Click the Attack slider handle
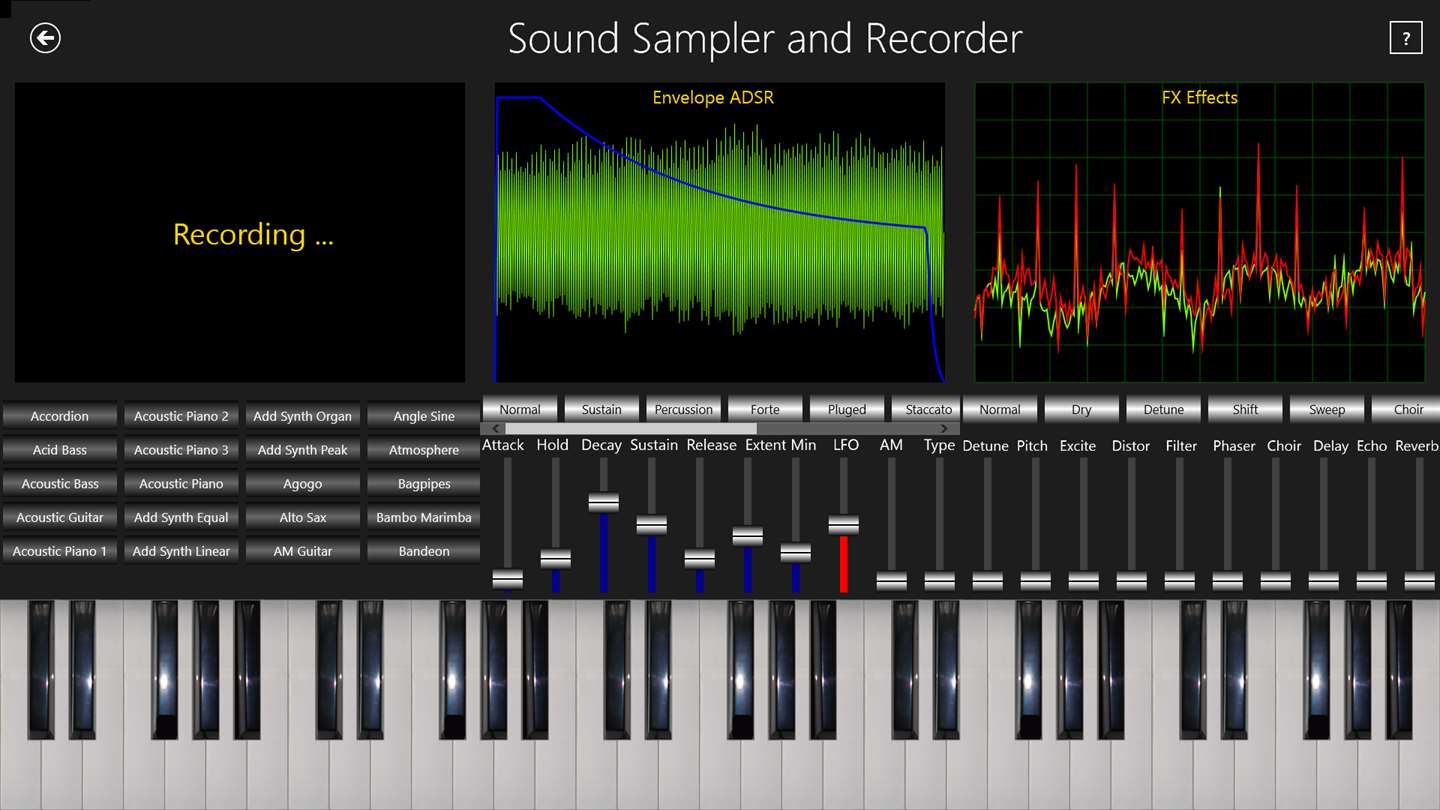Viewport: 1440px width, 810px height. pyautogui.click(x=508, y=579)
